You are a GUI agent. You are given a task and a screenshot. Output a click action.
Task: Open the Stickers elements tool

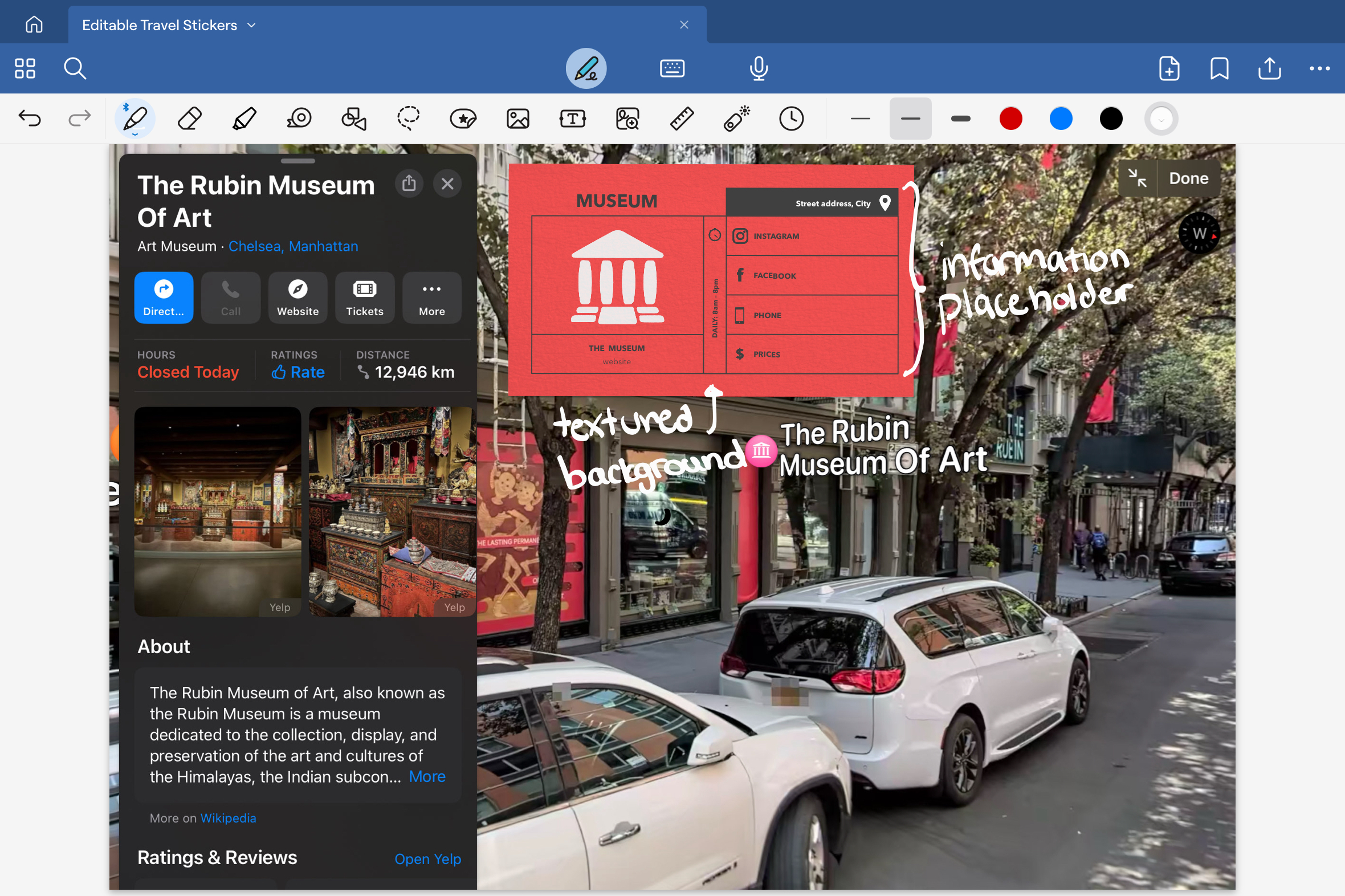click(x=463, y=119)
